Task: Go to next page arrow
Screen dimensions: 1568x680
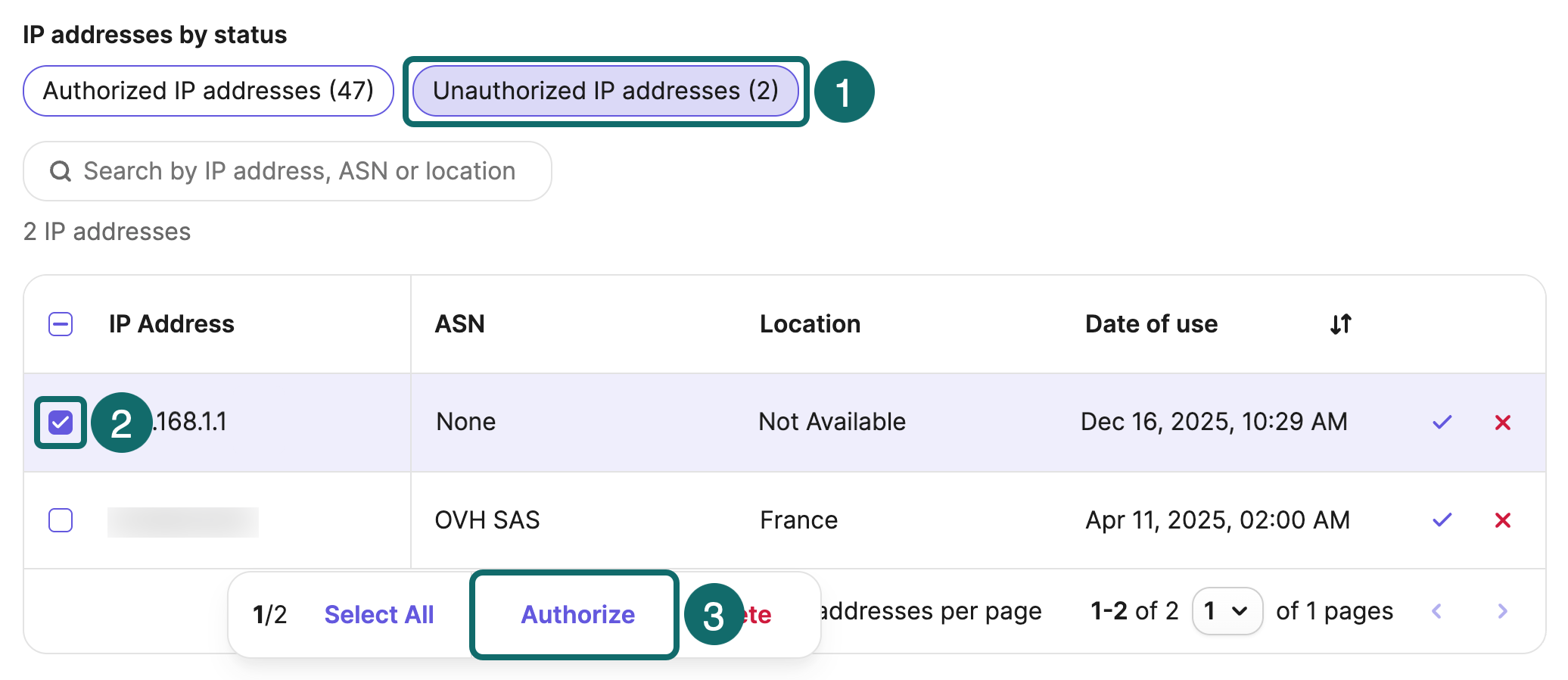Action: (1502, 611)
